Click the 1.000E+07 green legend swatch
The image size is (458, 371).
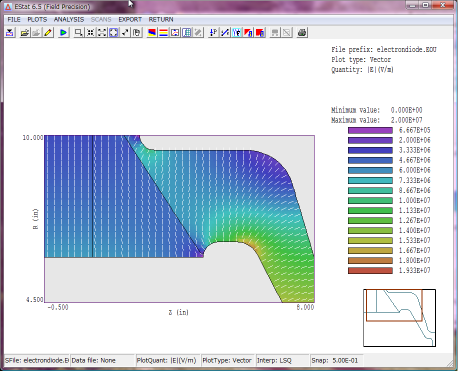coord(370,201)
